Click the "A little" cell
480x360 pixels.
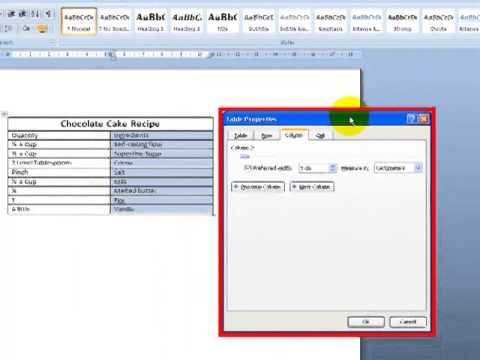click(x=59, y=209)
